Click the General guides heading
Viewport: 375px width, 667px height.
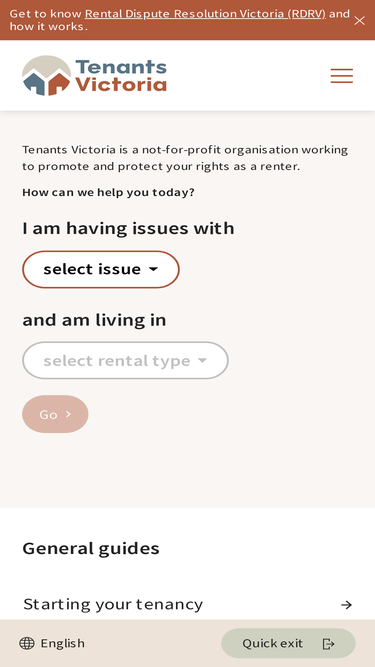coord(91,548)
